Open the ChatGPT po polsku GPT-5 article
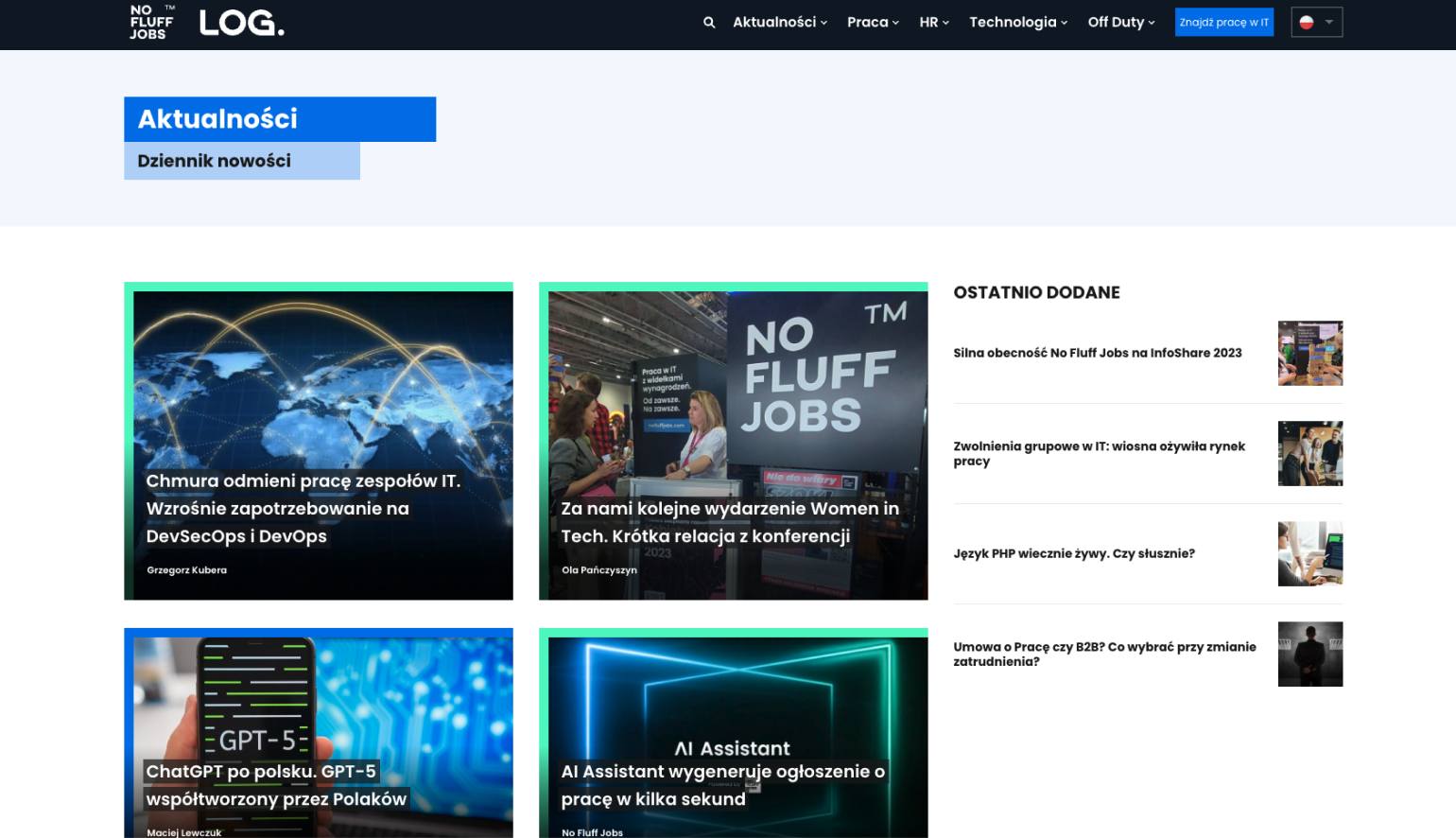The height and width of the screenshot is (838, 1456). pos(276,785)
